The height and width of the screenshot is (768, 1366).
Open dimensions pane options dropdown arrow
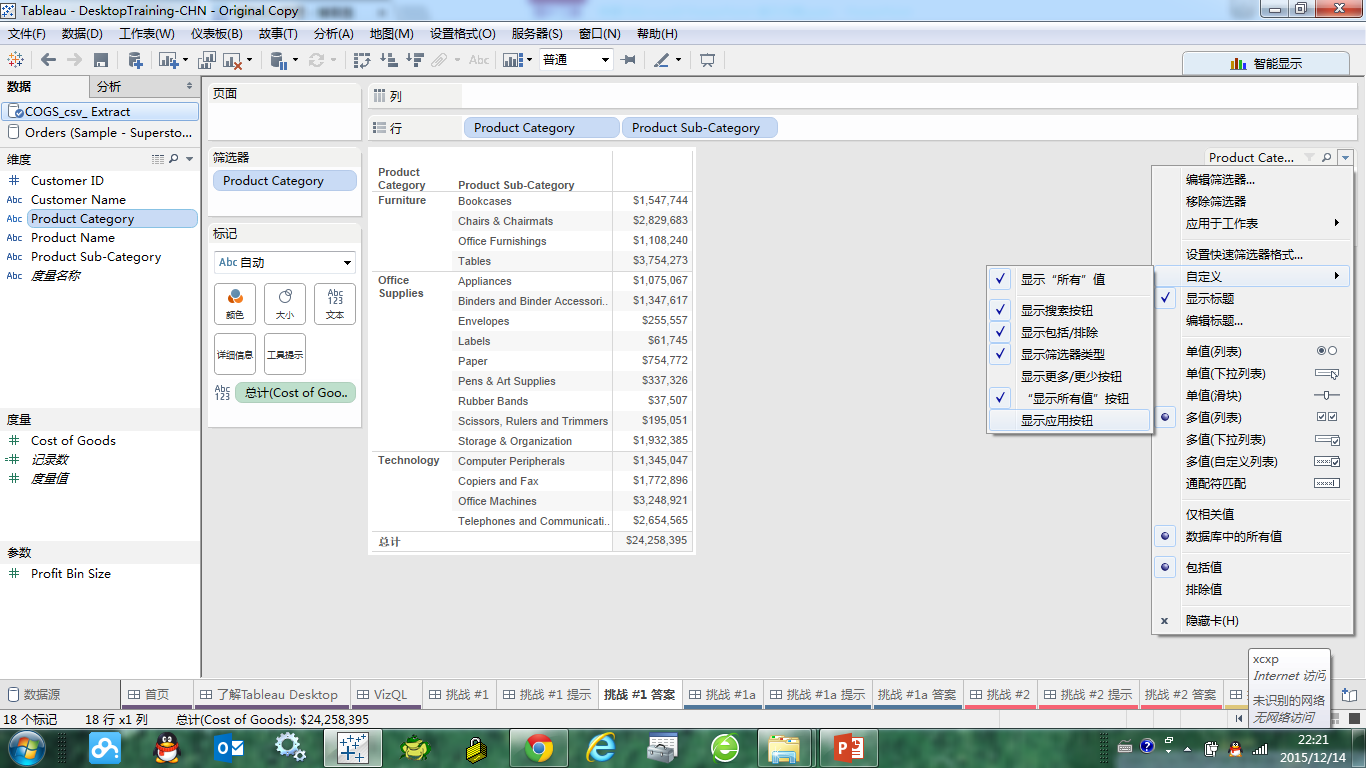pyautogui.click(x=190, y=159)
